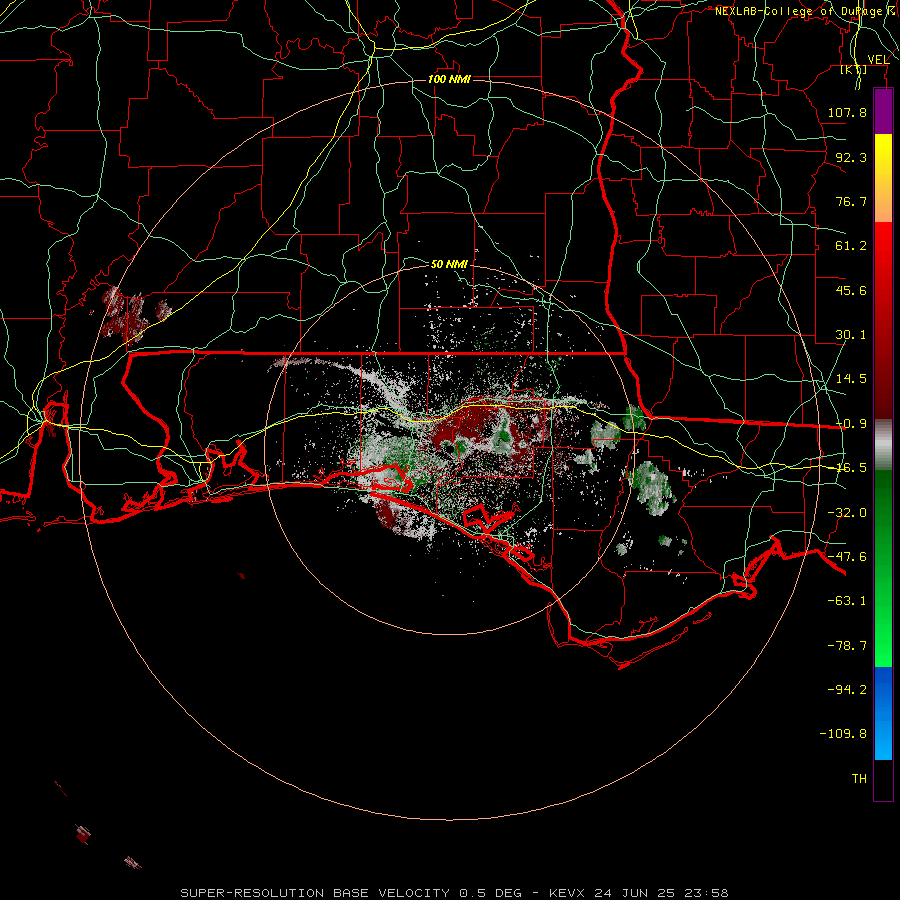
Task: Click the 45.6 velocity scale value
Action: pyautogui.click(x=851, y=290)
